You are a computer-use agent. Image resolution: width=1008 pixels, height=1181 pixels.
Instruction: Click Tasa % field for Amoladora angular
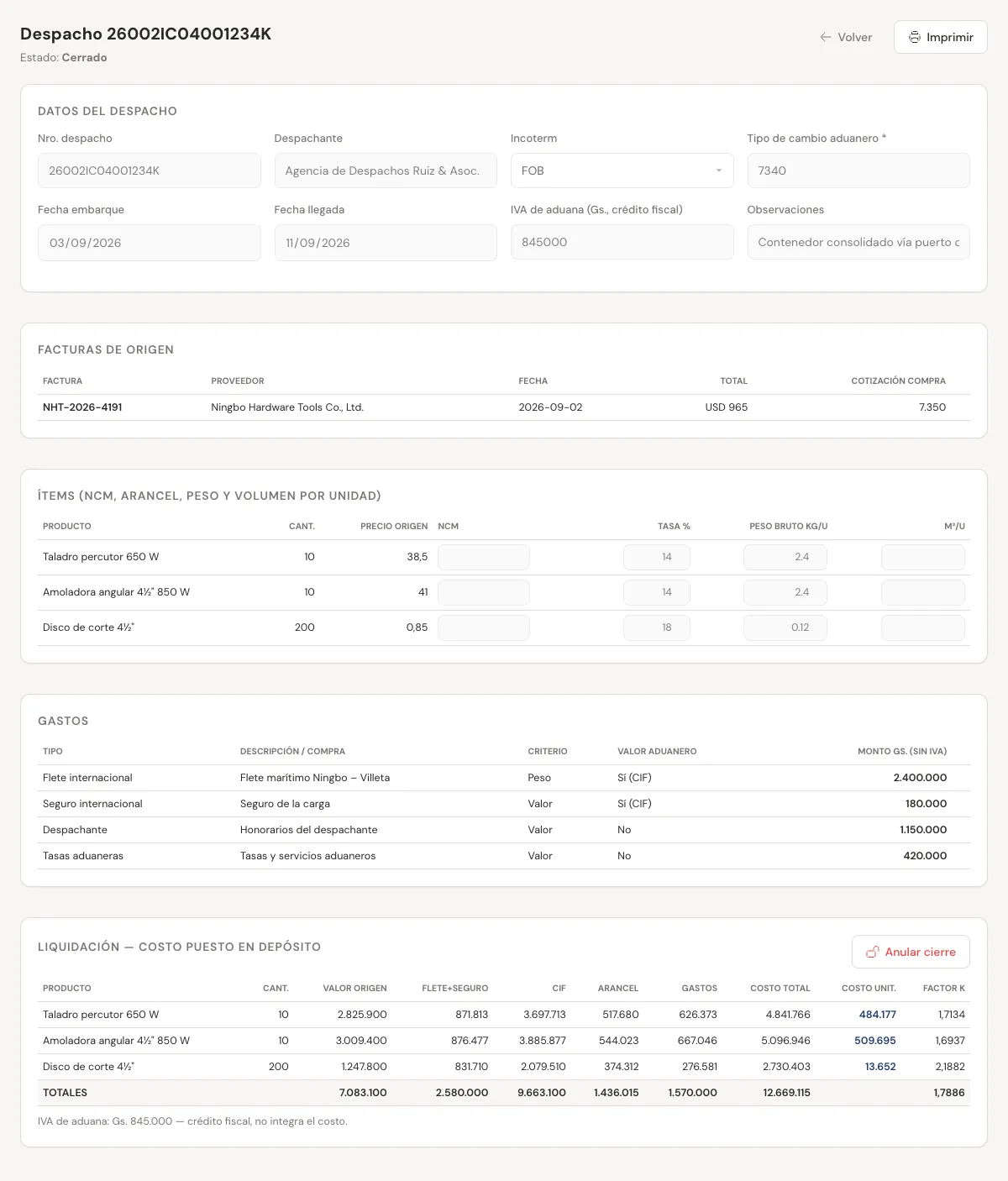pos(657,592)
